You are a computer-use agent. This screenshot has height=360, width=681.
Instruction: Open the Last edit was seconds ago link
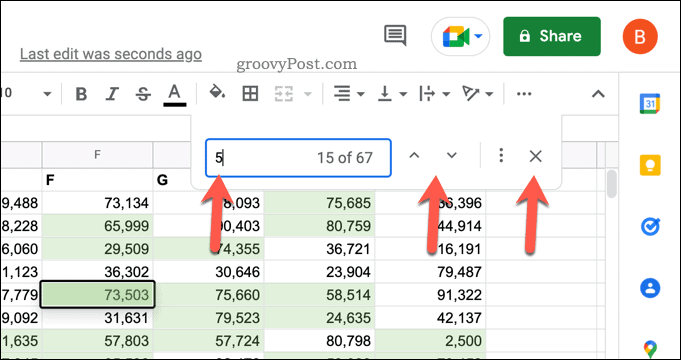(x=111, y=54)
